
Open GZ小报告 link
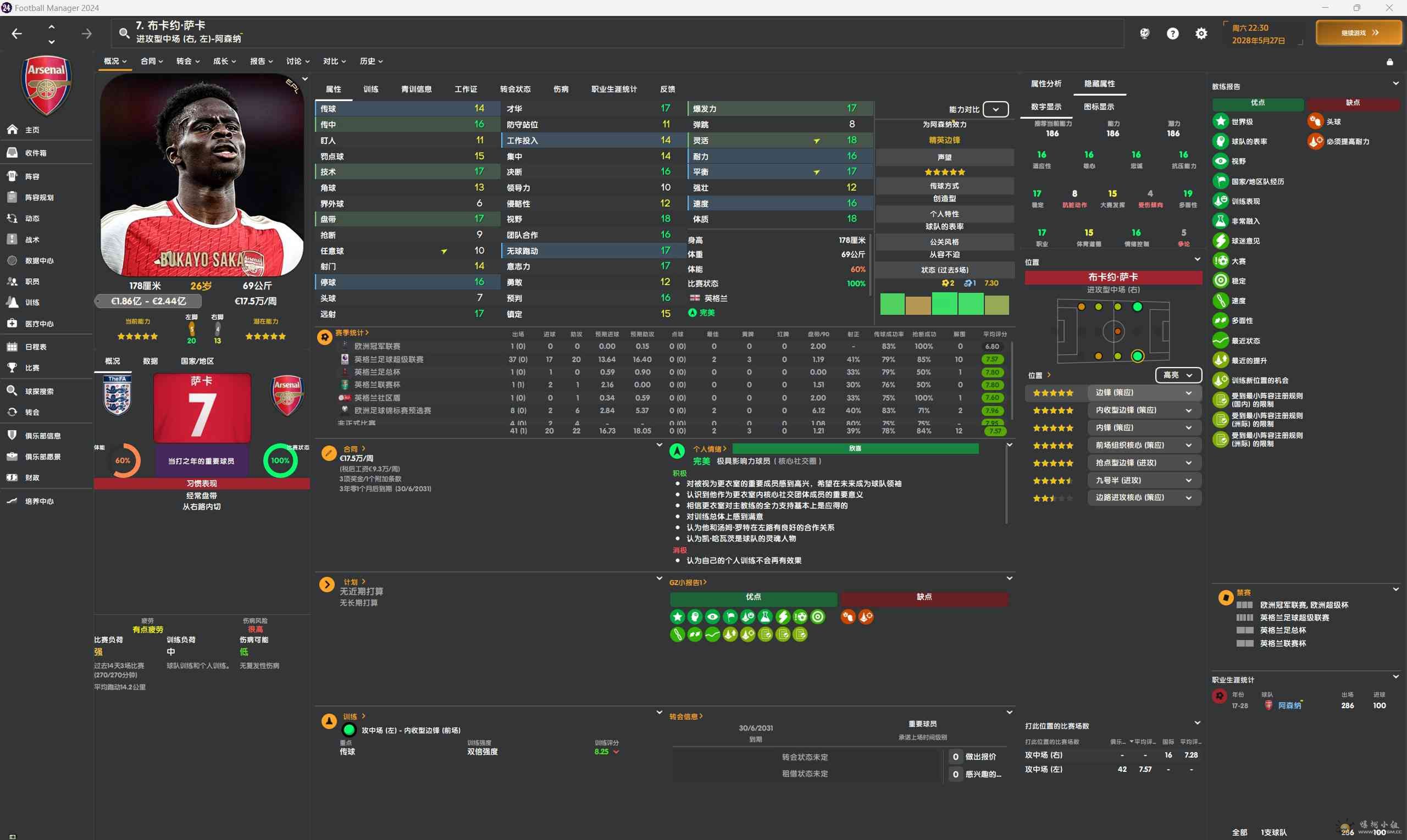688,582
